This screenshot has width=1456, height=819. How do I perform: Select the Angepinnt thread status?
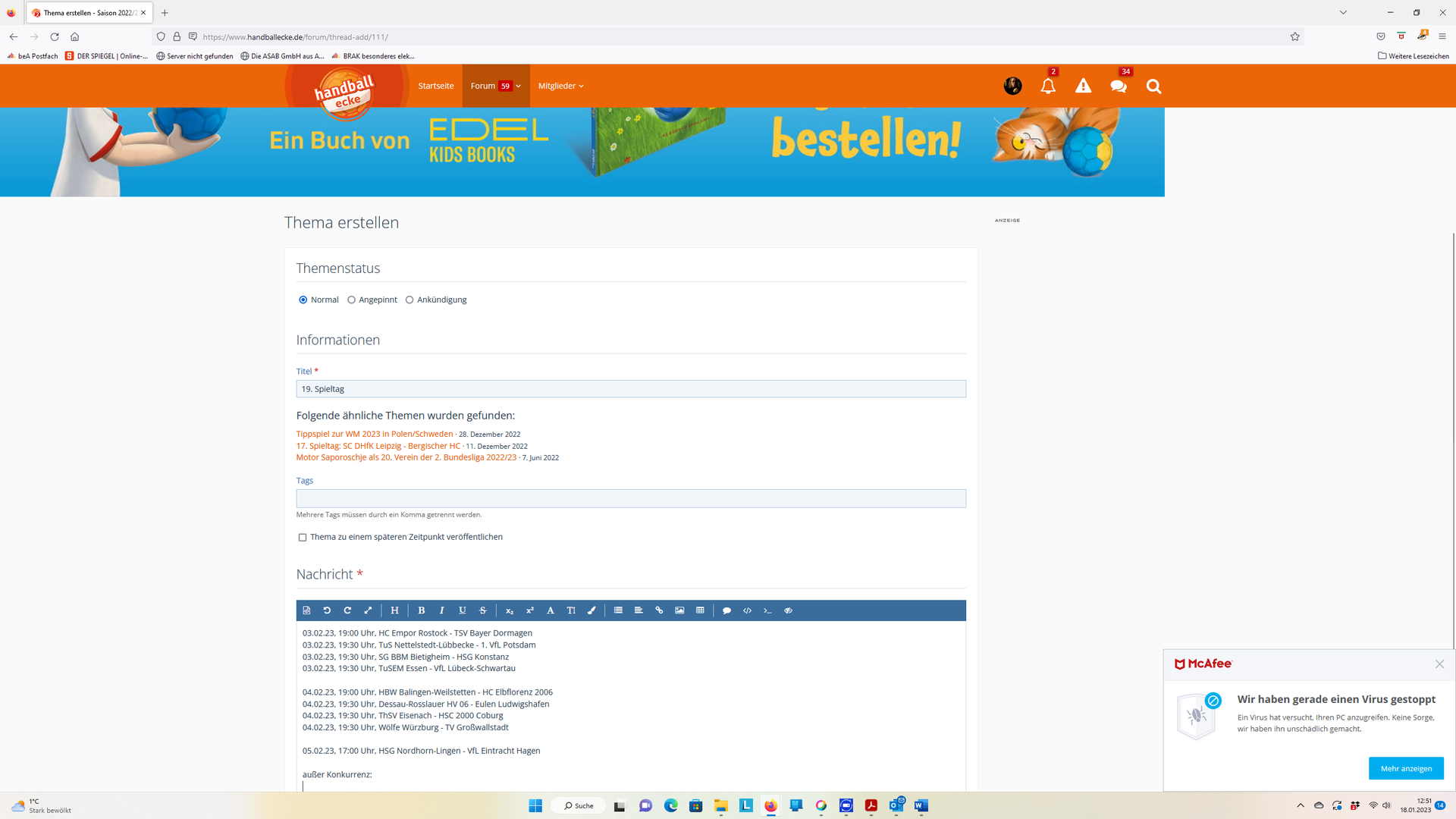(352, 300)
